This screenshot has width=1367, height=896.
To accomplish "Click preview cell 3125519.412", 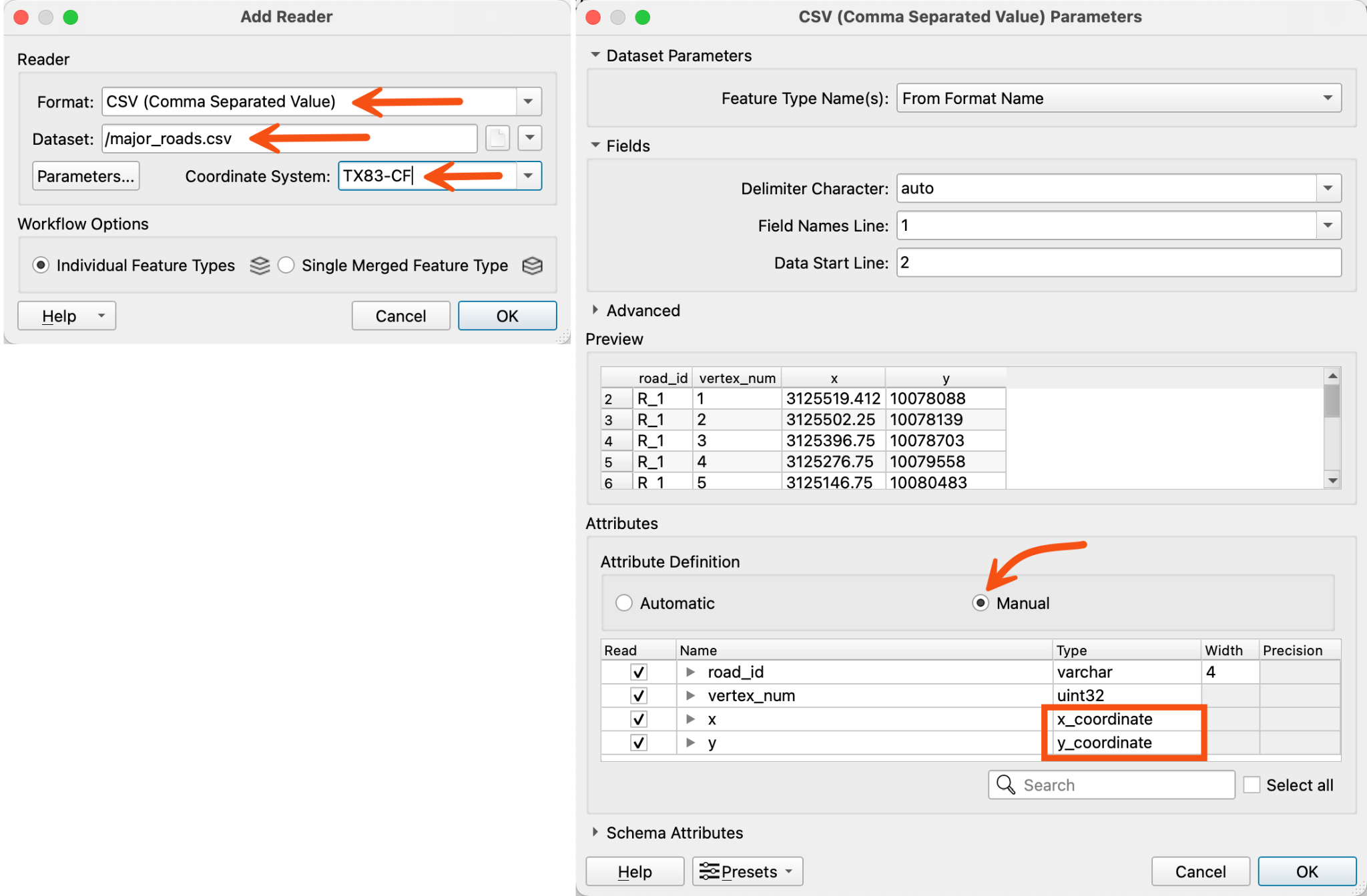I will [833, 398].
